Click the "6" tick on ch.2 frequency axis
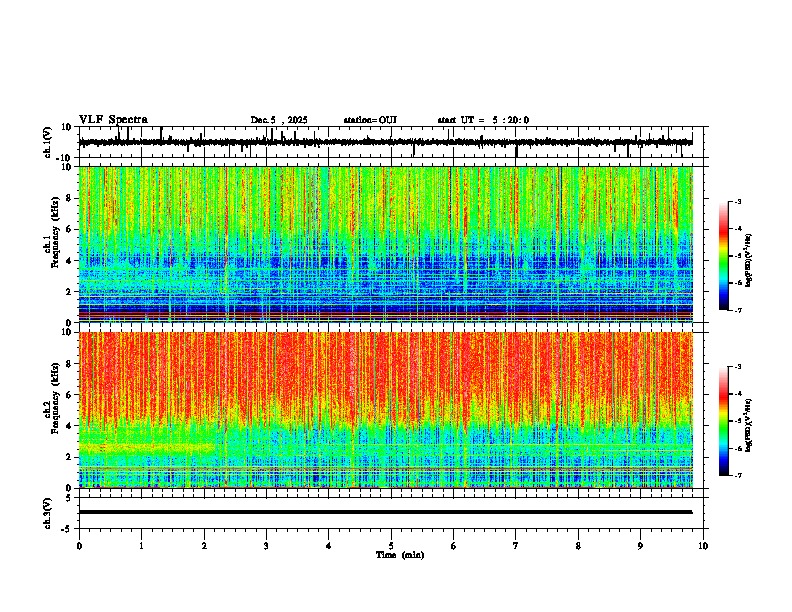Viewport: 792px width, 612px height. tap(69, 395)
